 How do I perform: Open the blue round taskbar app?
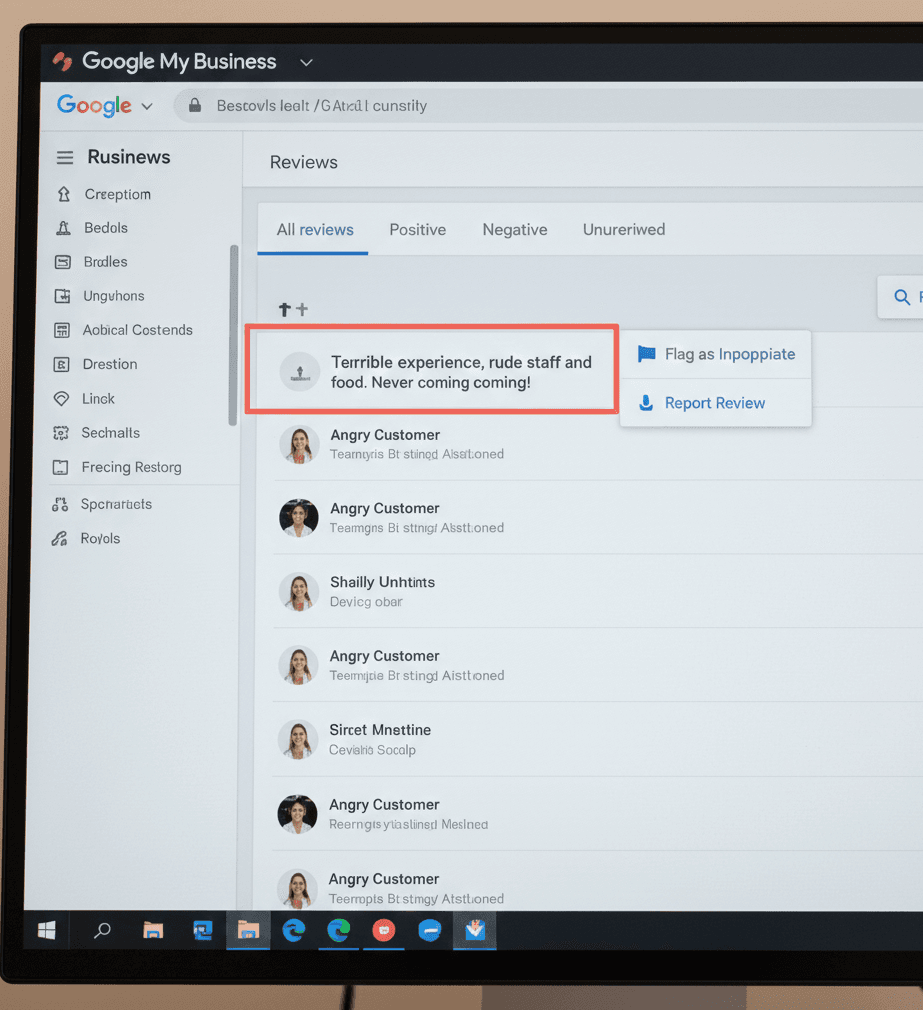tap(430, 930)
